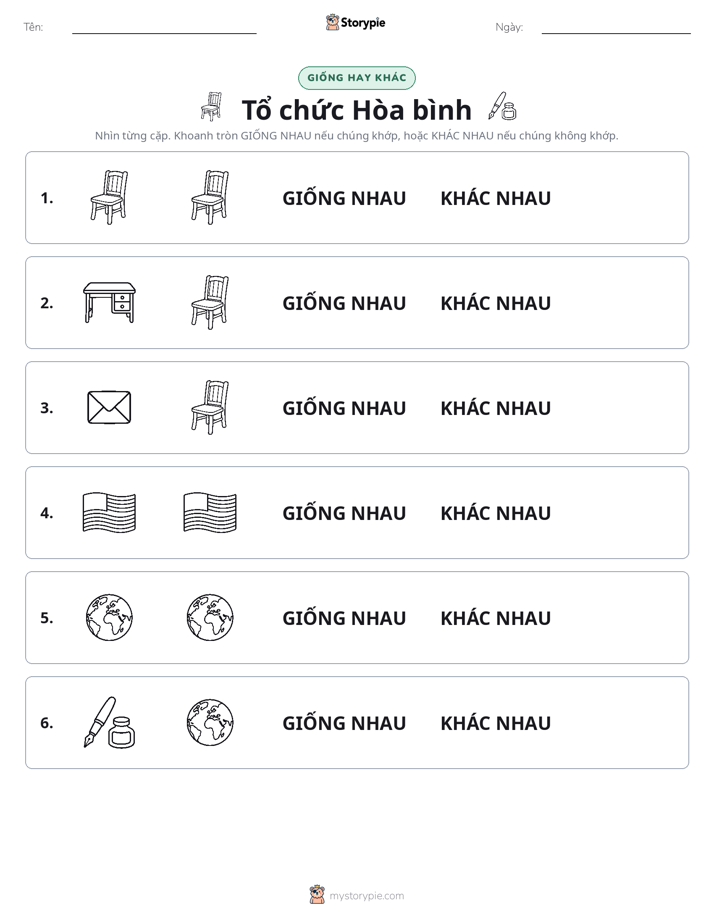This screenshot has height=924, width=714.
Task: Choose GIỐNG NHAU for row 1
Action: click(344, 199)
